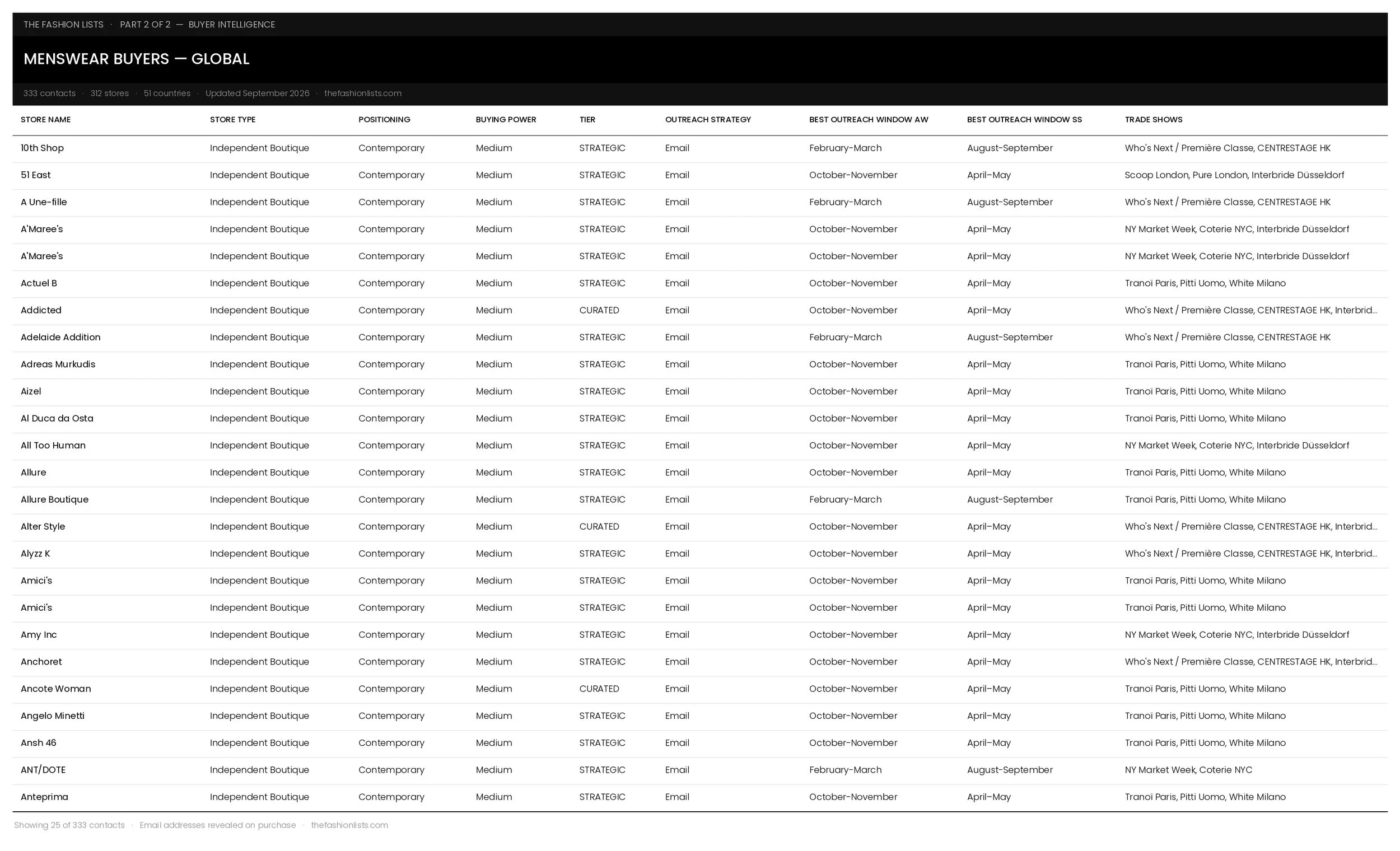The width and height of the screenshot is (1400, 851).
Task: Select the "Addicted" store name
Action: [41, 310]
